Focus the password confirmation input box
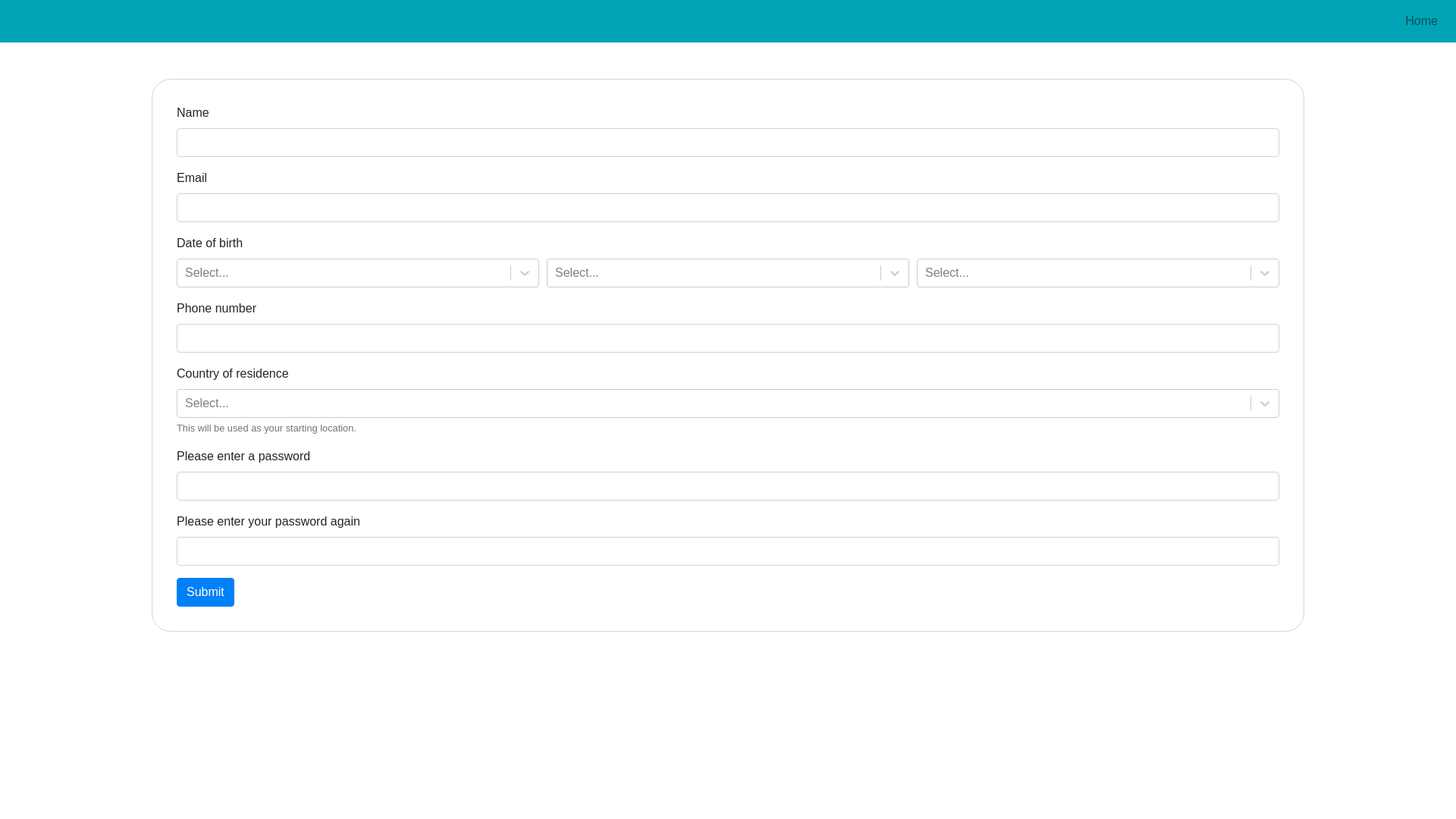The width and height of the screenshot is (1456, 819). tap(728, 551)
